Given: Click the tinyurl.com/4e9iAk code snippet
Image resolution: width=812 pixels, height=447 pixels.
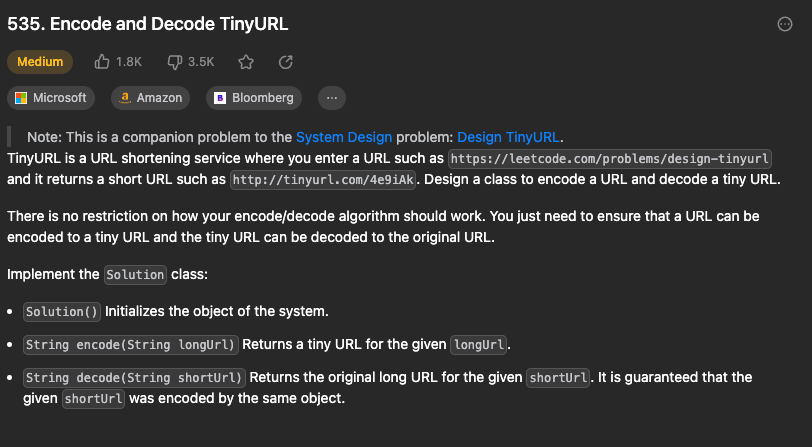Looking at the screenshot, I should point(323,180).
